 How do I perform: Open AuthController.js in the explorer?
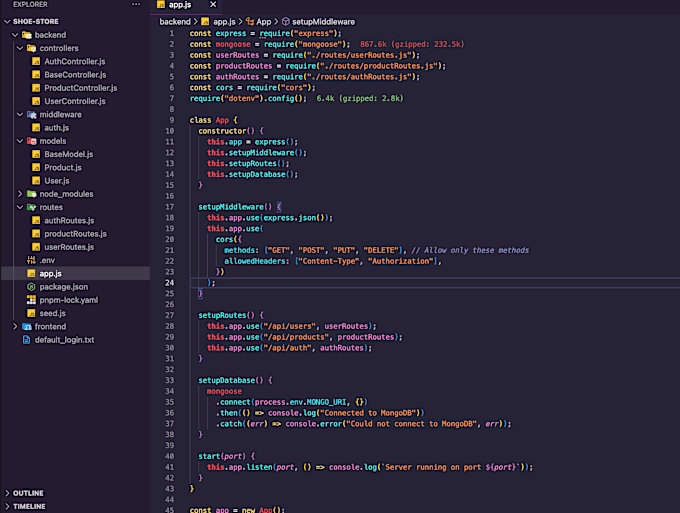(75, 62)
